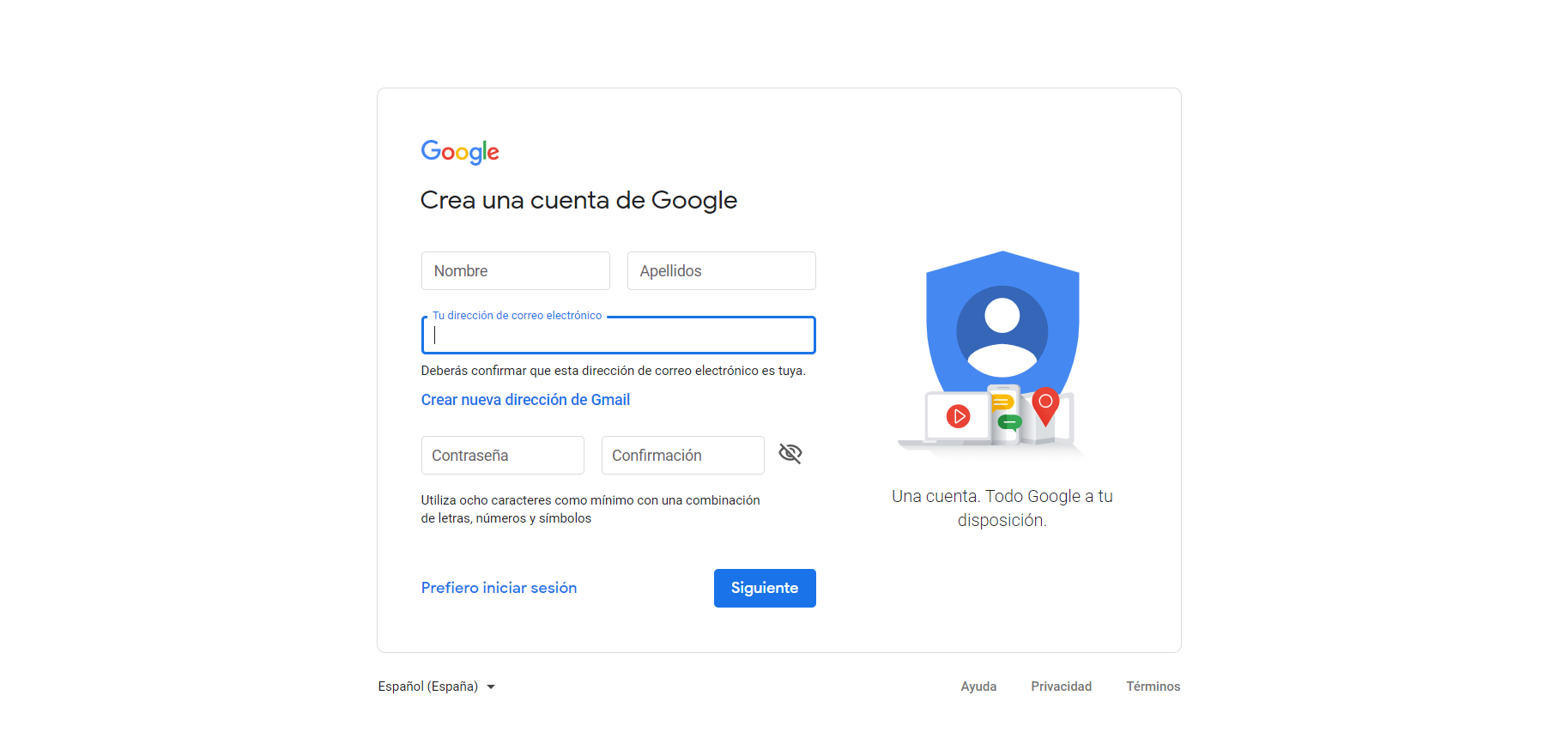Screen dimensions: 1568x744
Task: Open the Prefiero iniciar sesión link
Action: pyautogui.click(x=499, y=588)
